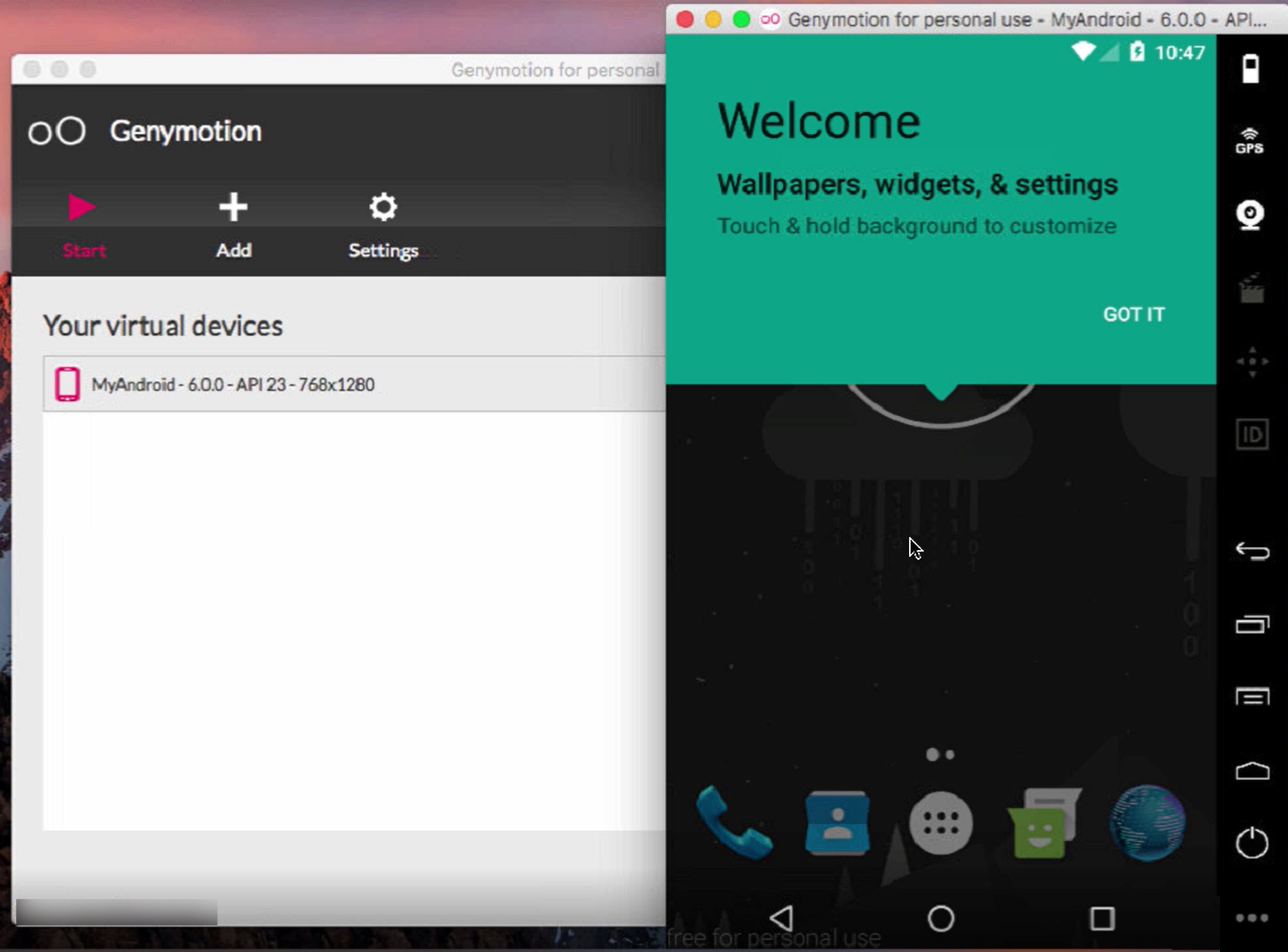1288x952 pixels.
Task: Open the Messaging app
Action: tap(1044, 822)
